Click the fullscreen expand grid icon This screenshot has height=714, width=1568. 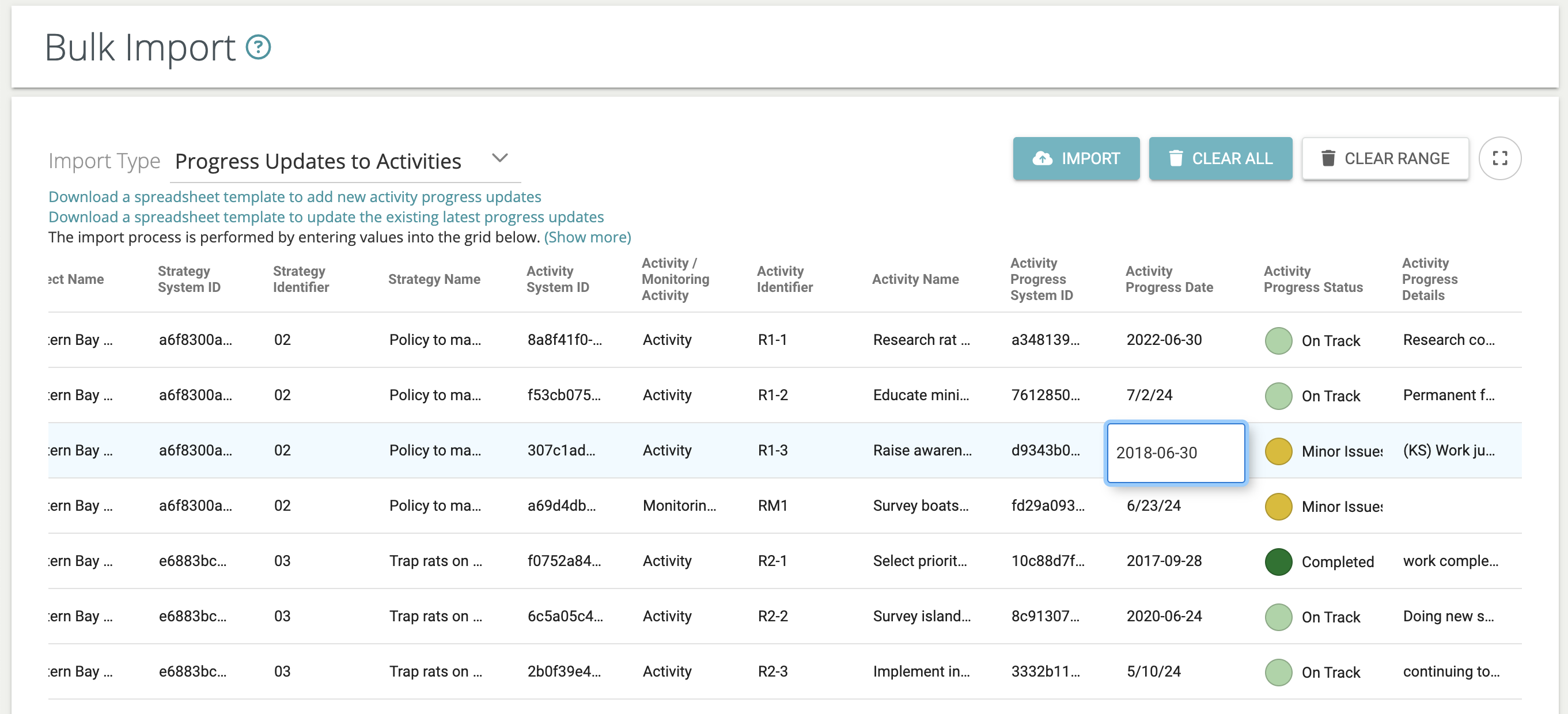point(1500,158)
